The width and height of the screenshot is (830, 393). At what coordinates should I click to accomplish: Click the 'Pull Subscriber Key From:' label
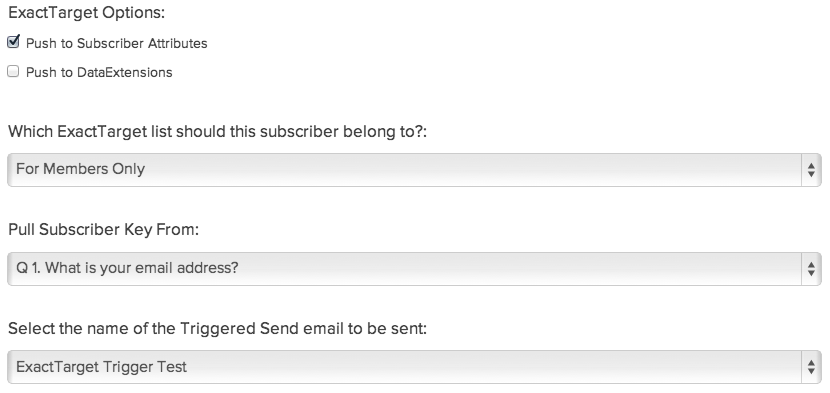[x=103, y=230]
